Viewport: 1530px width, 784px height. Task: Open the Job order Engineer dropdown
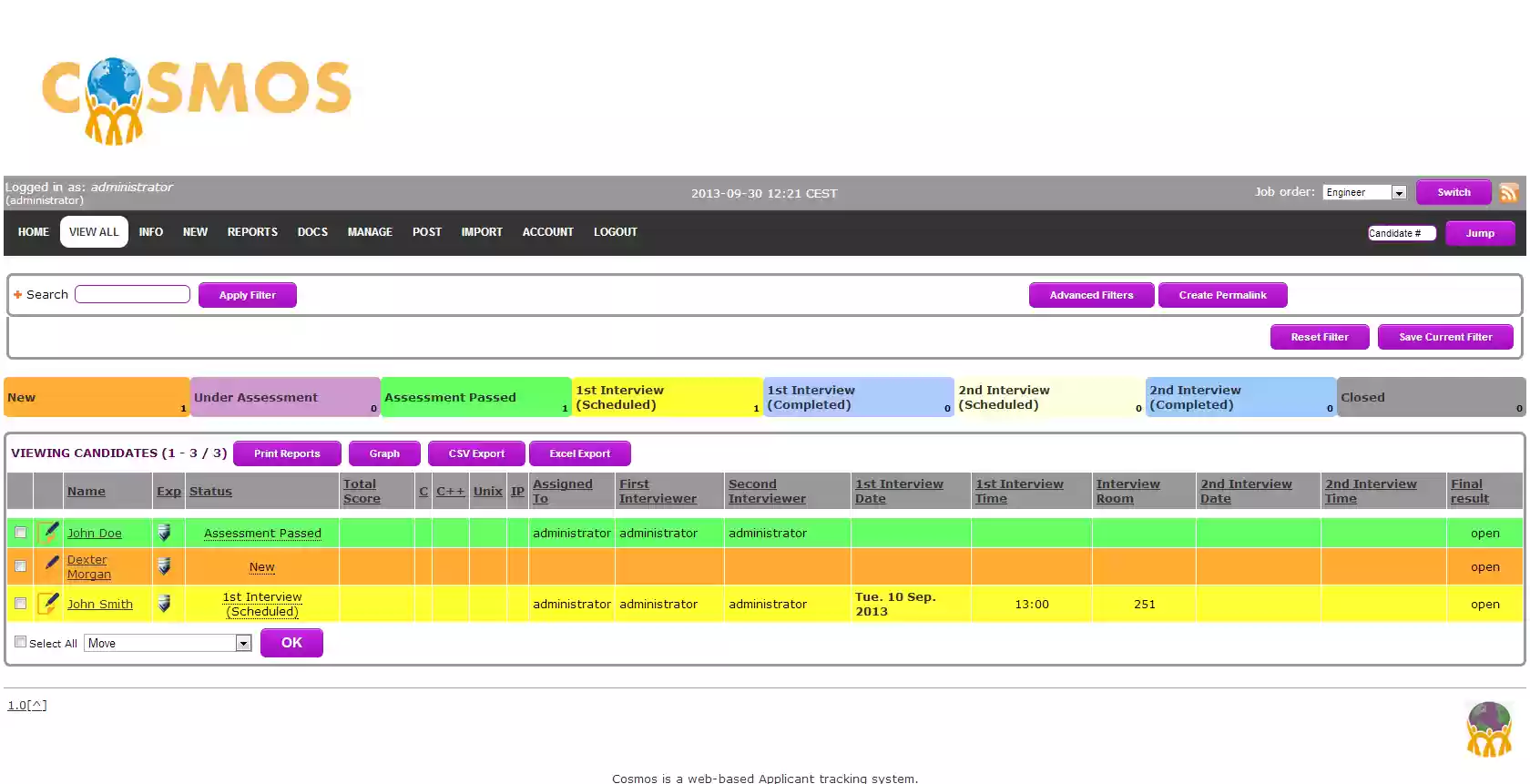pyautogui.click(x=1364, y=192)
